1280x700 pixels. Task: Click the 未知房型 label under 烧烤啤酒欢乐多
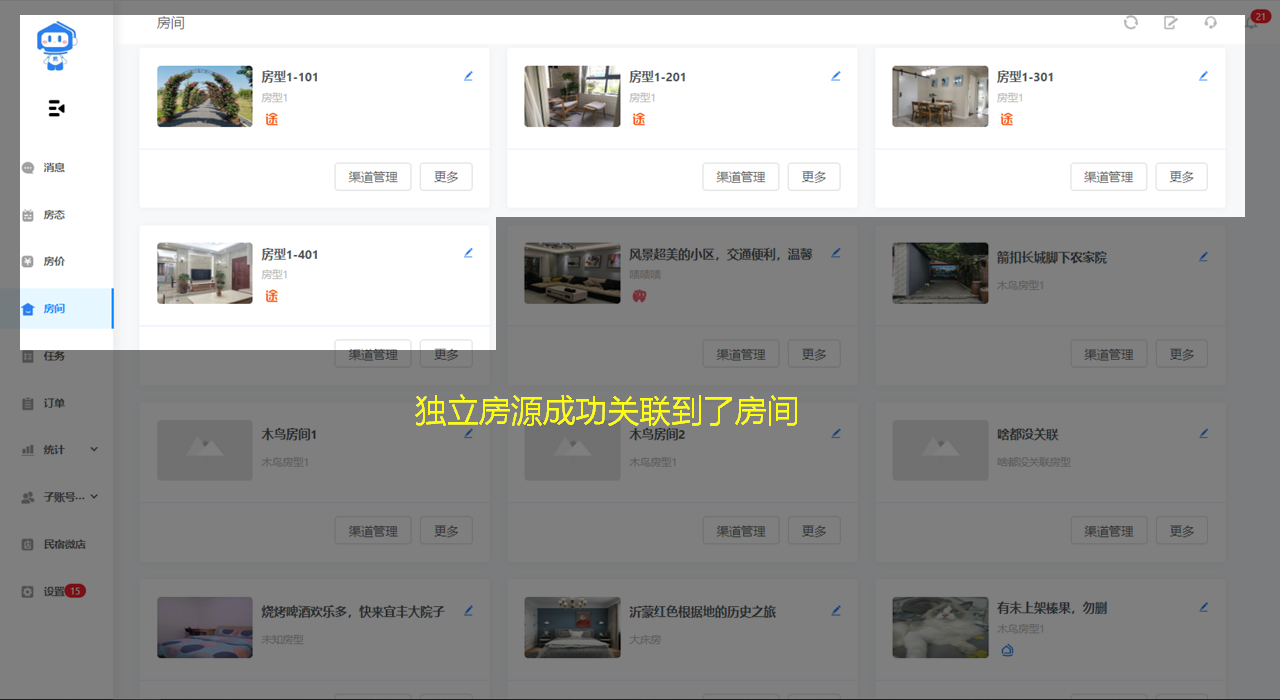point(282,639)
